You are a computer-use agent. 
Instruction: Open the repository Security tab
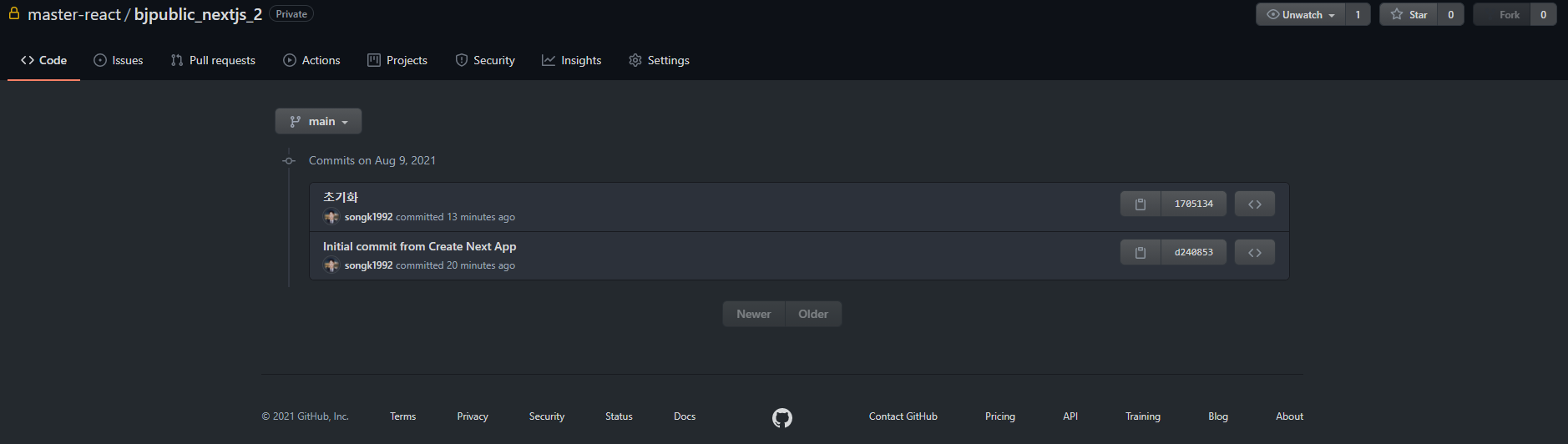(485, 60)
